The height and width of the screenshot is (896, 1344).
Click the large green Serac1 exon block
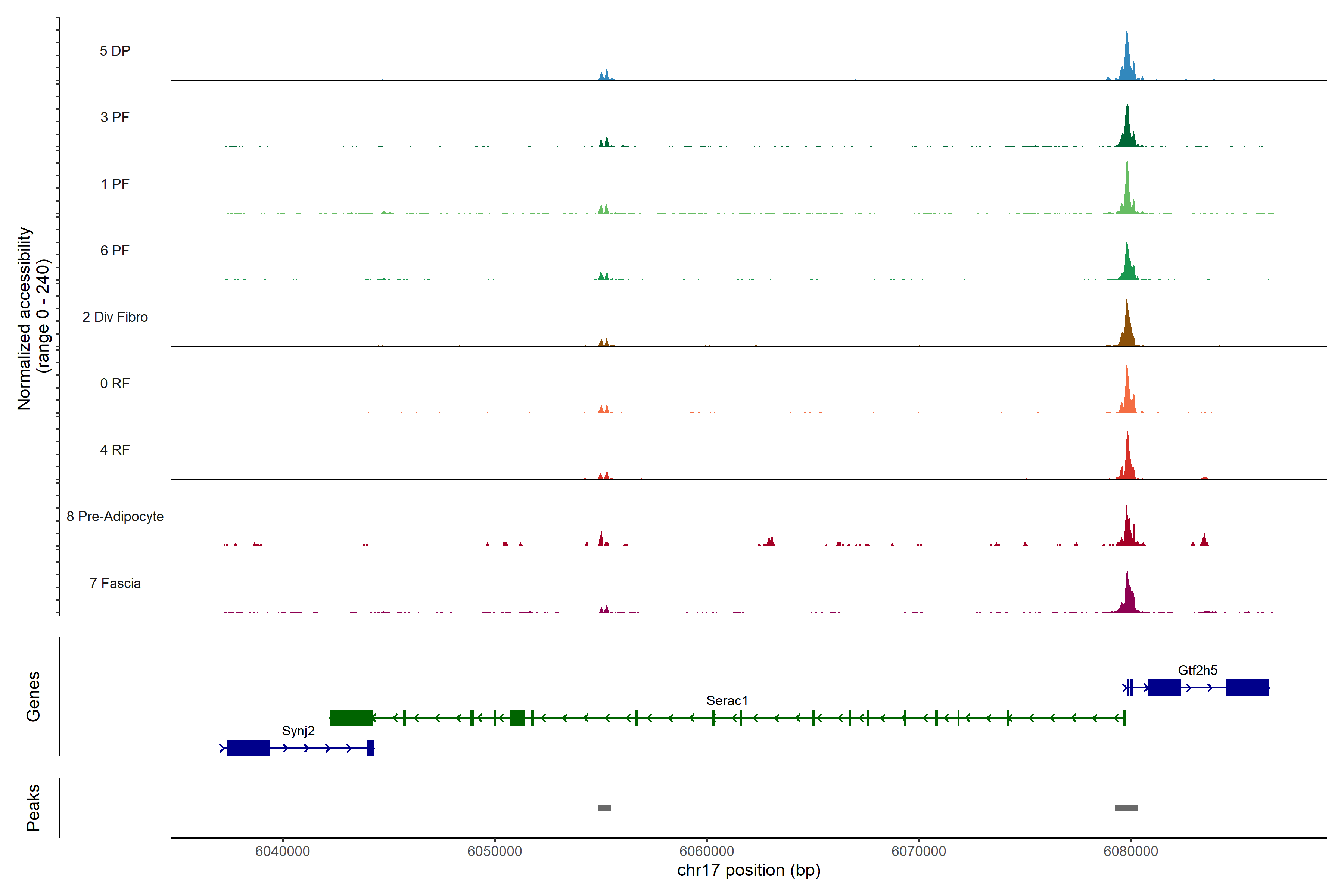pyautogui.click(x=351, y=718)
